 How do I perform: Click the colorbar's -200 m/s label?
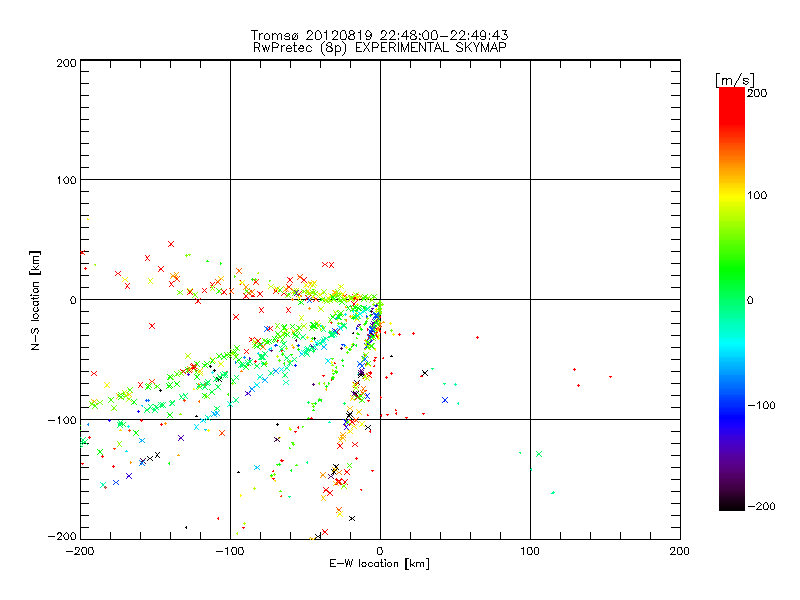click(x=761, y=506)
